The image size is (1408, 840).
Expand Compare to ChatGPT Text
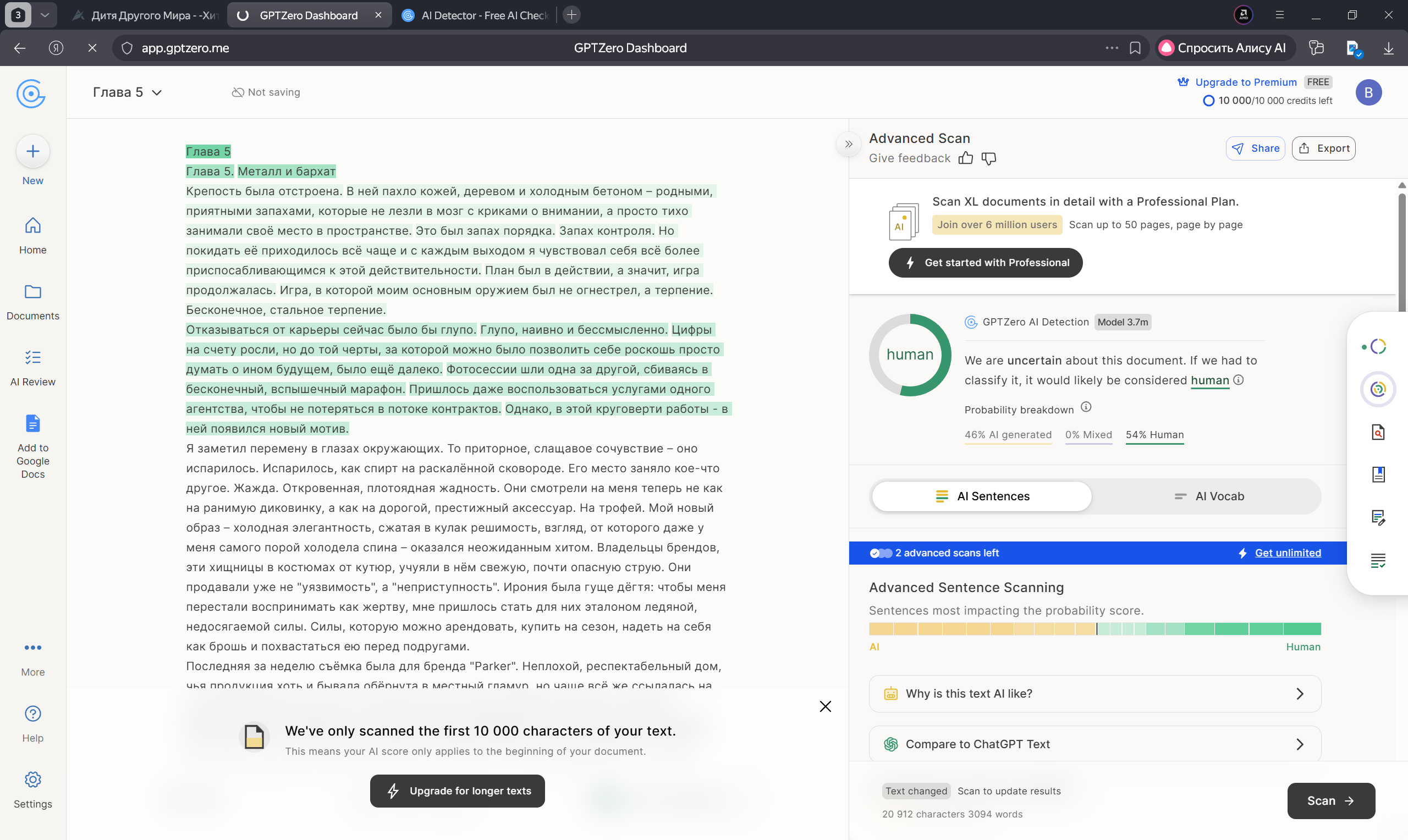[1094, 744]
